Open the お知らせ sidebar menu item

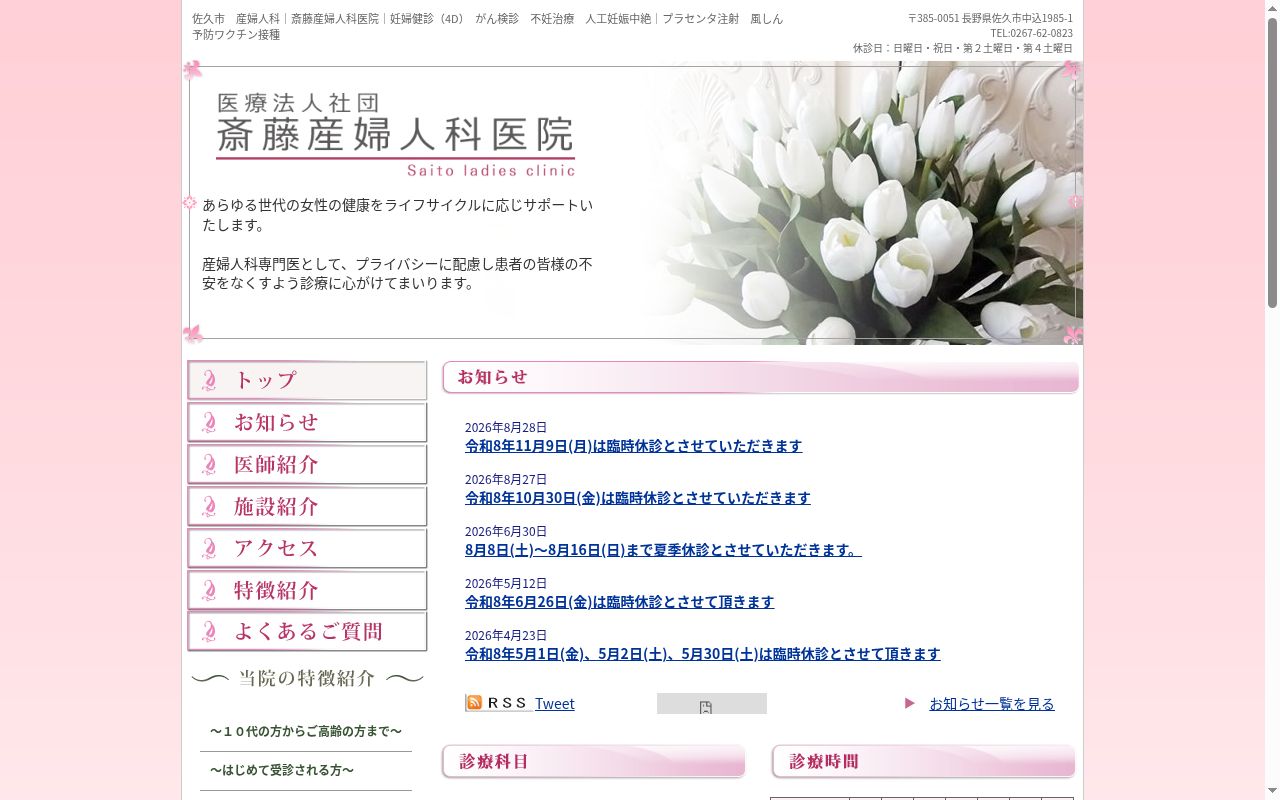coord(307,423)
